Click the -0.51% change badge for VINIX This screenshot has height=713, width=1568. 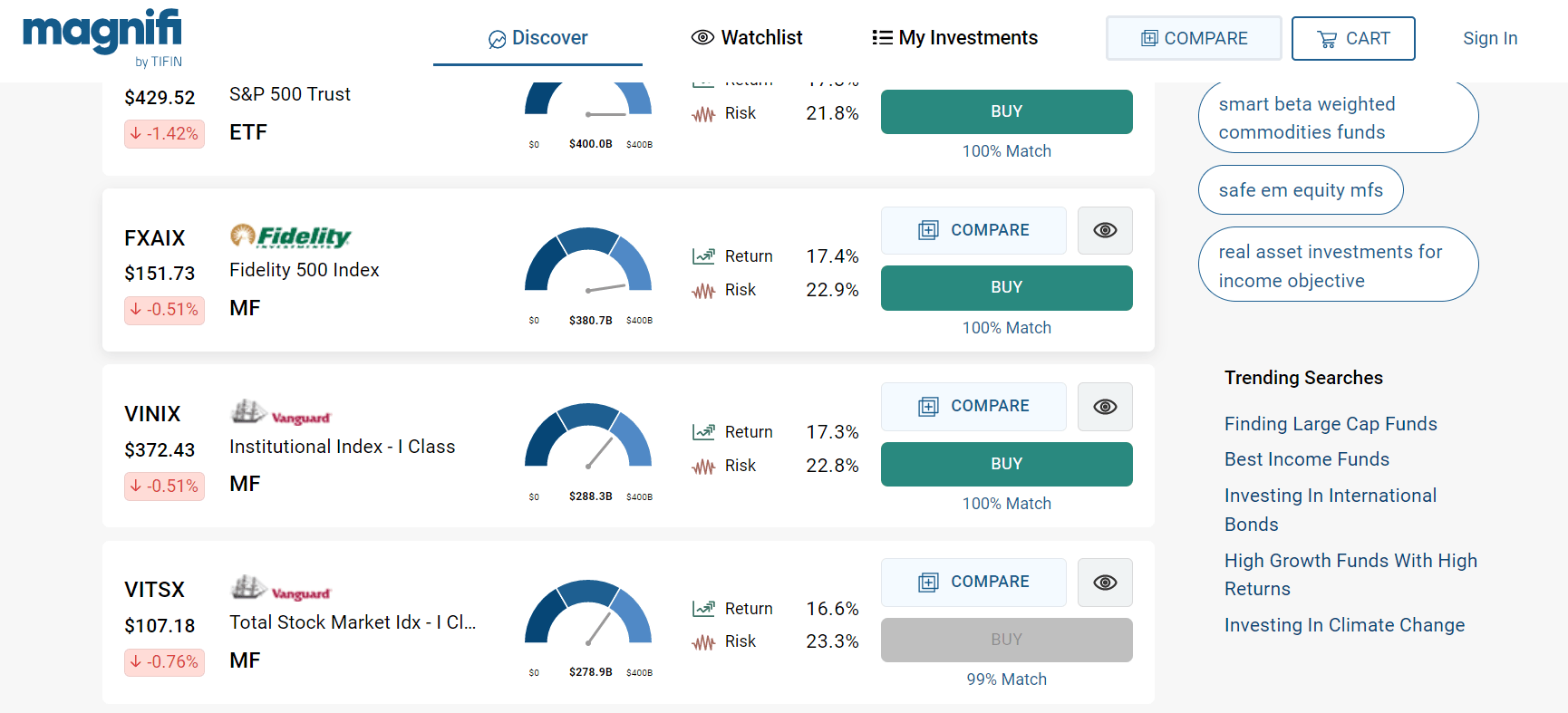(164, 486)
